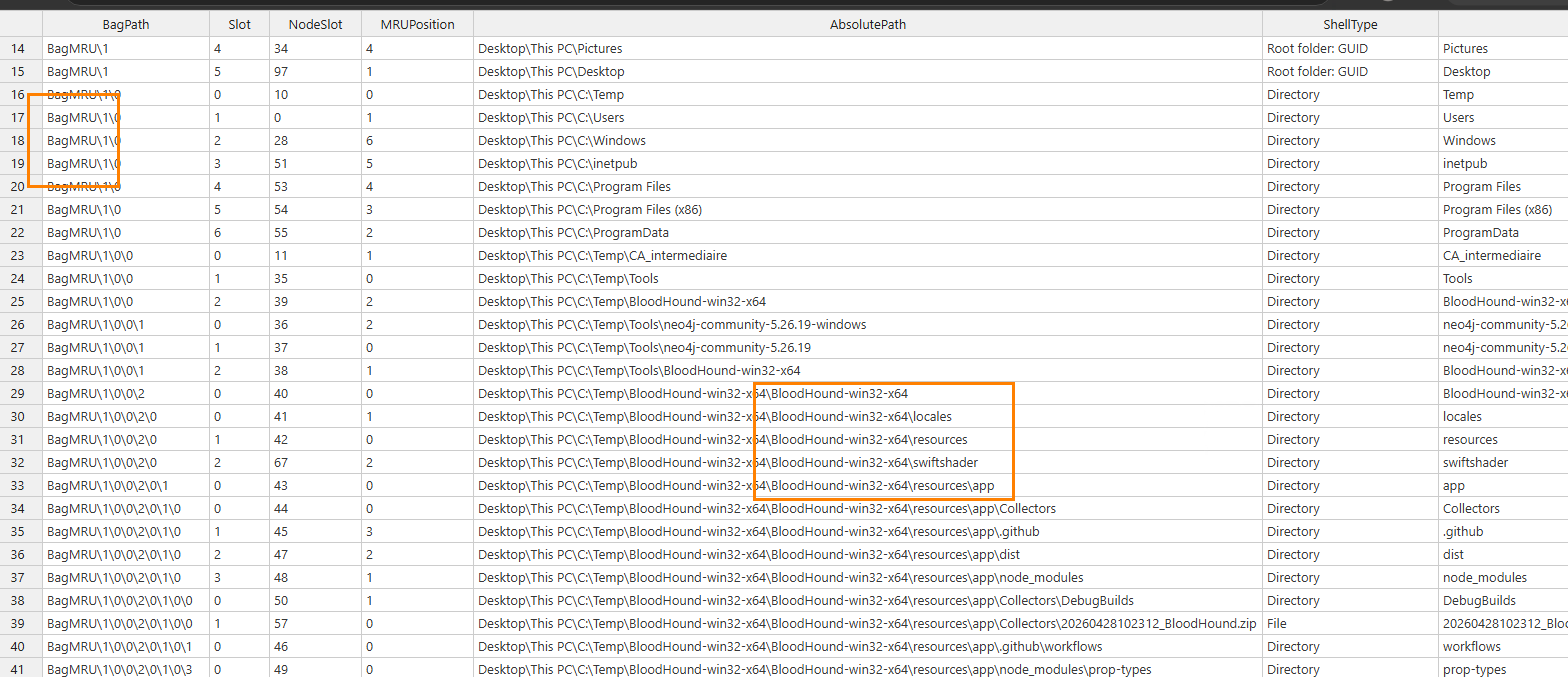
Task: Sort by the AbsolutePath column header
Action: coord(868,24)
